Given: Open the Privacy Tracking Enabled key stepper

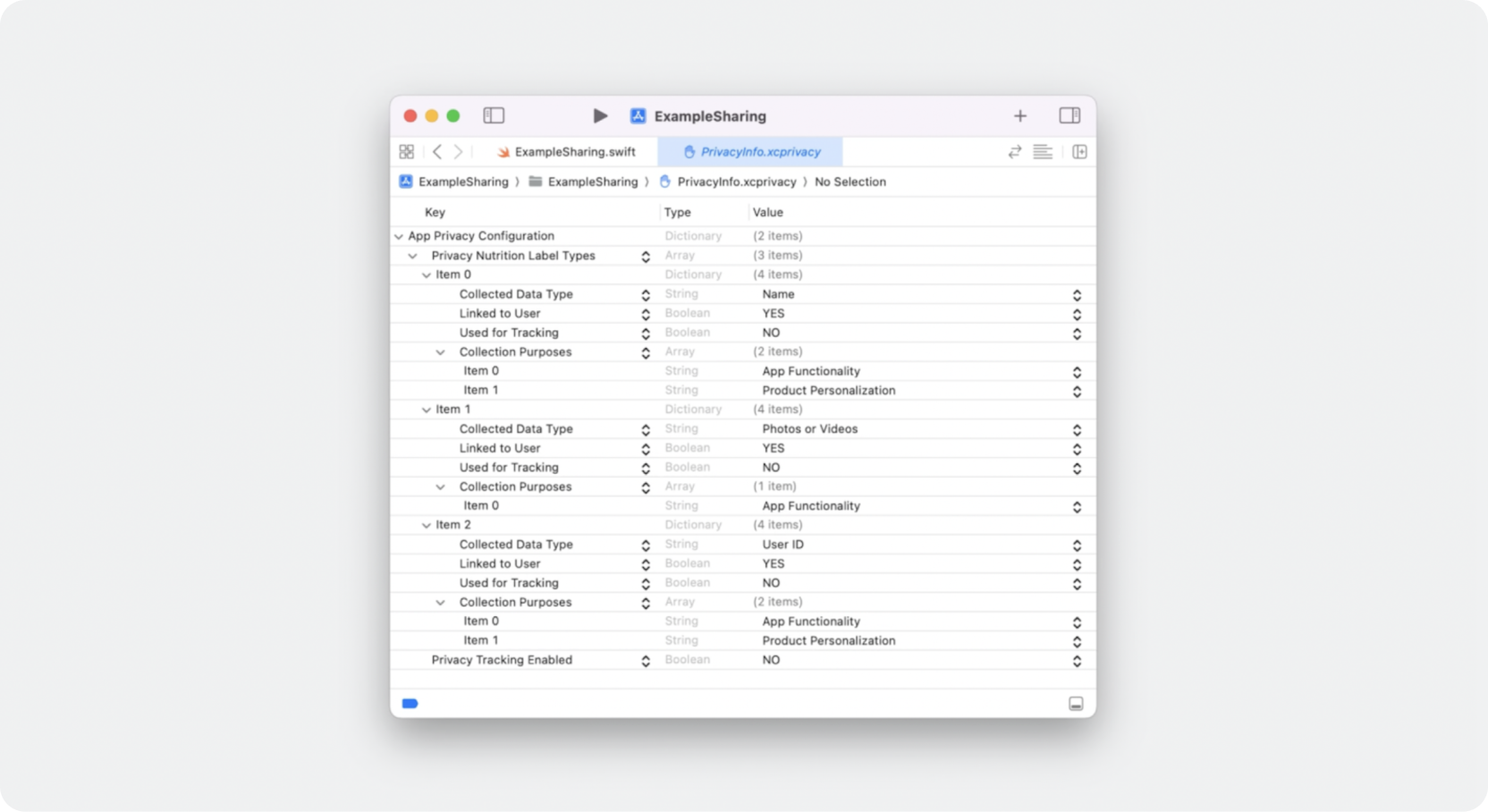Looking at the screenshot, I should [x=646, y=661].
